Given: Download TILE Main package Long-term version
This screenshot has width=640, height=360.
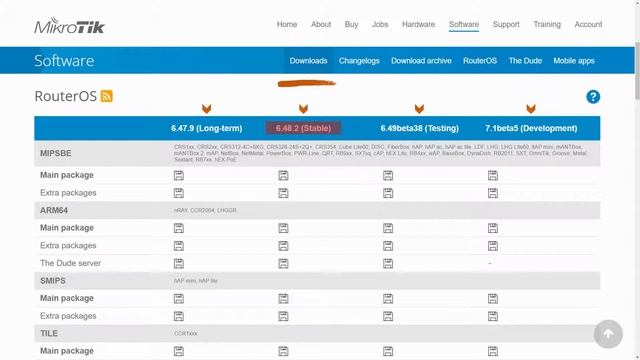Looking at the screenshot, I should [179, 351].
